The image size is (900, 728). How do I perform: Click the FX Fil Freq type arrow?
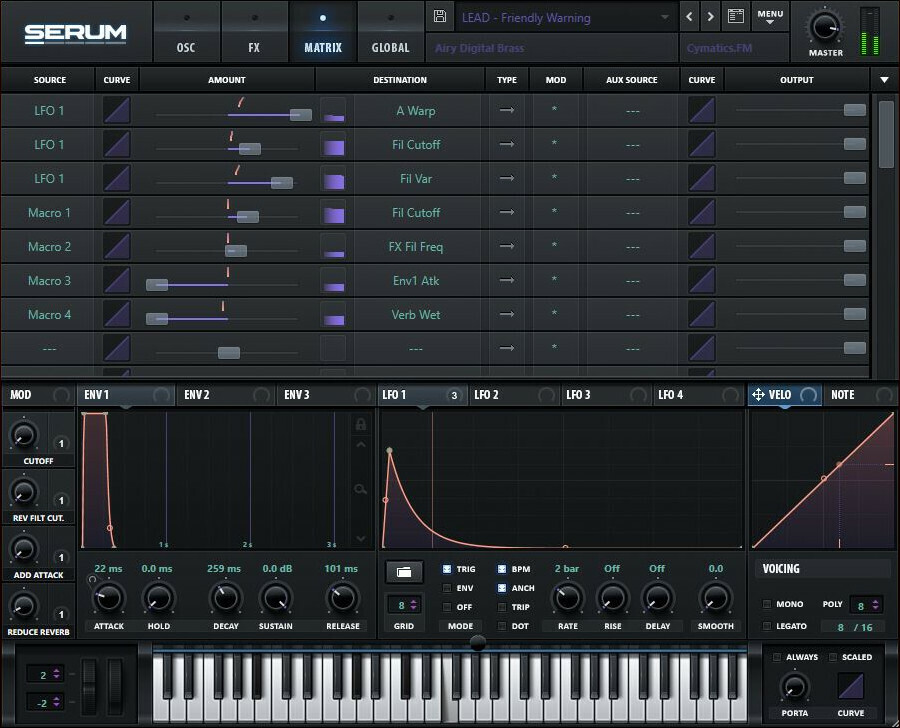(507, 246)
